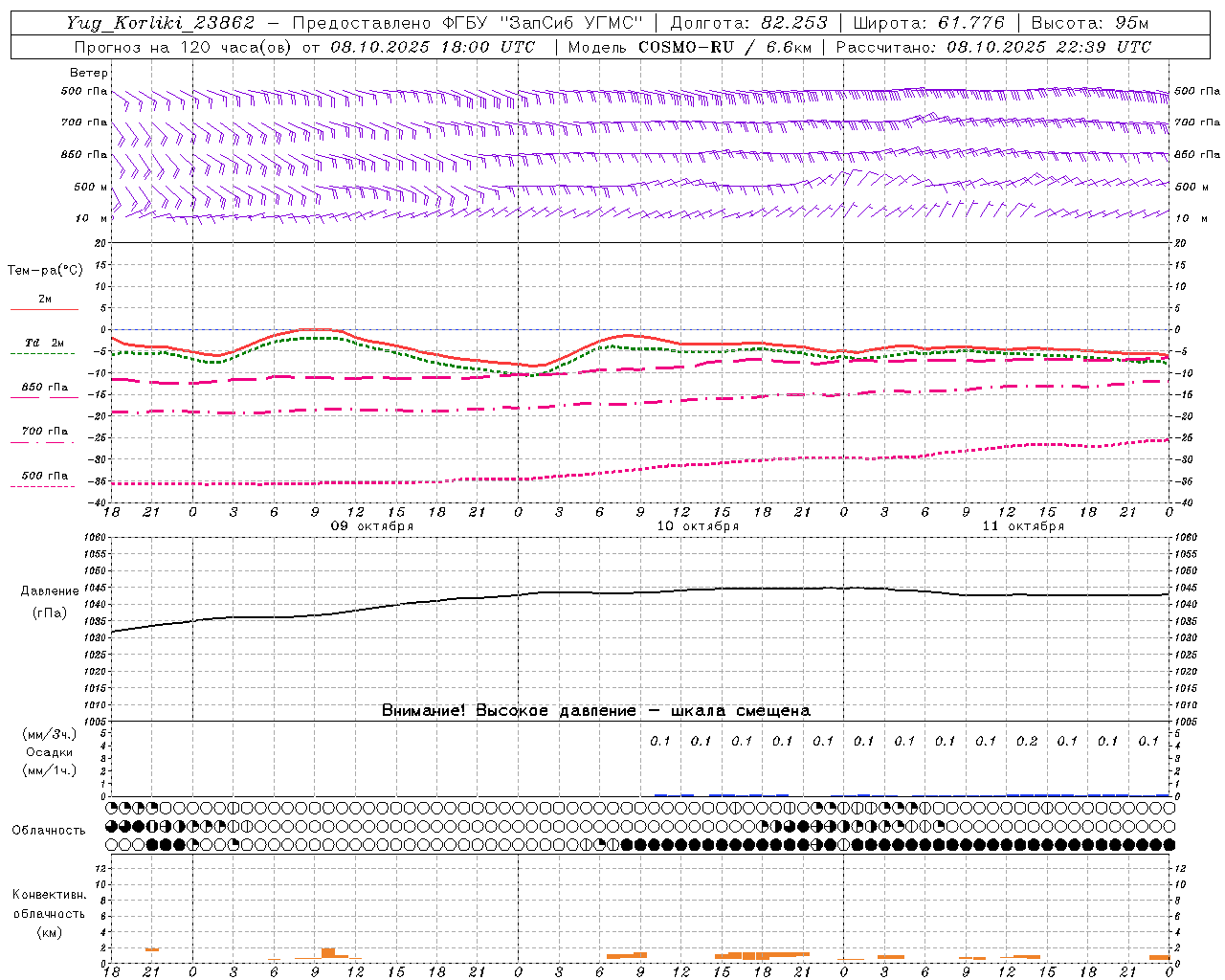Click the Облачность panel label

(49, 831)
